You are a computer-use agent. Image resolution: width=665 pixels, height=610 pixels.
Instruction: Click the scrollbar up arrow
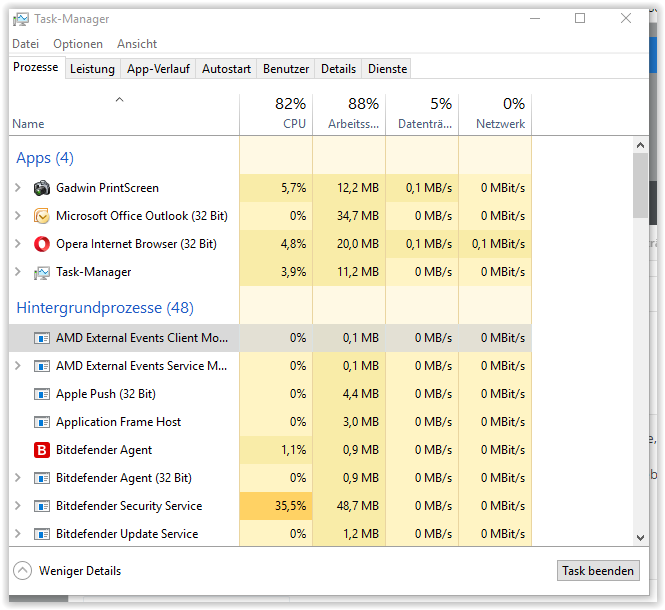[x=640, y=145]
